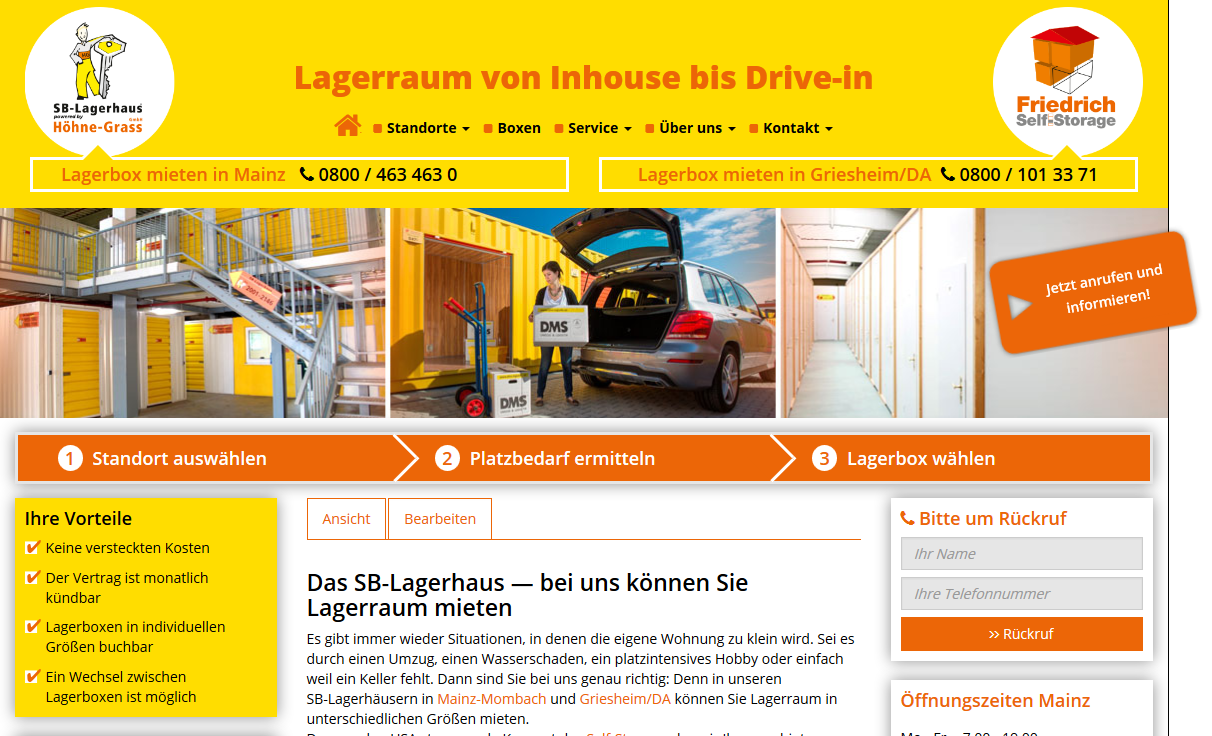Click the play arrow on the call banner
The image size is (1212, 736).
[x=1019, y=307]
